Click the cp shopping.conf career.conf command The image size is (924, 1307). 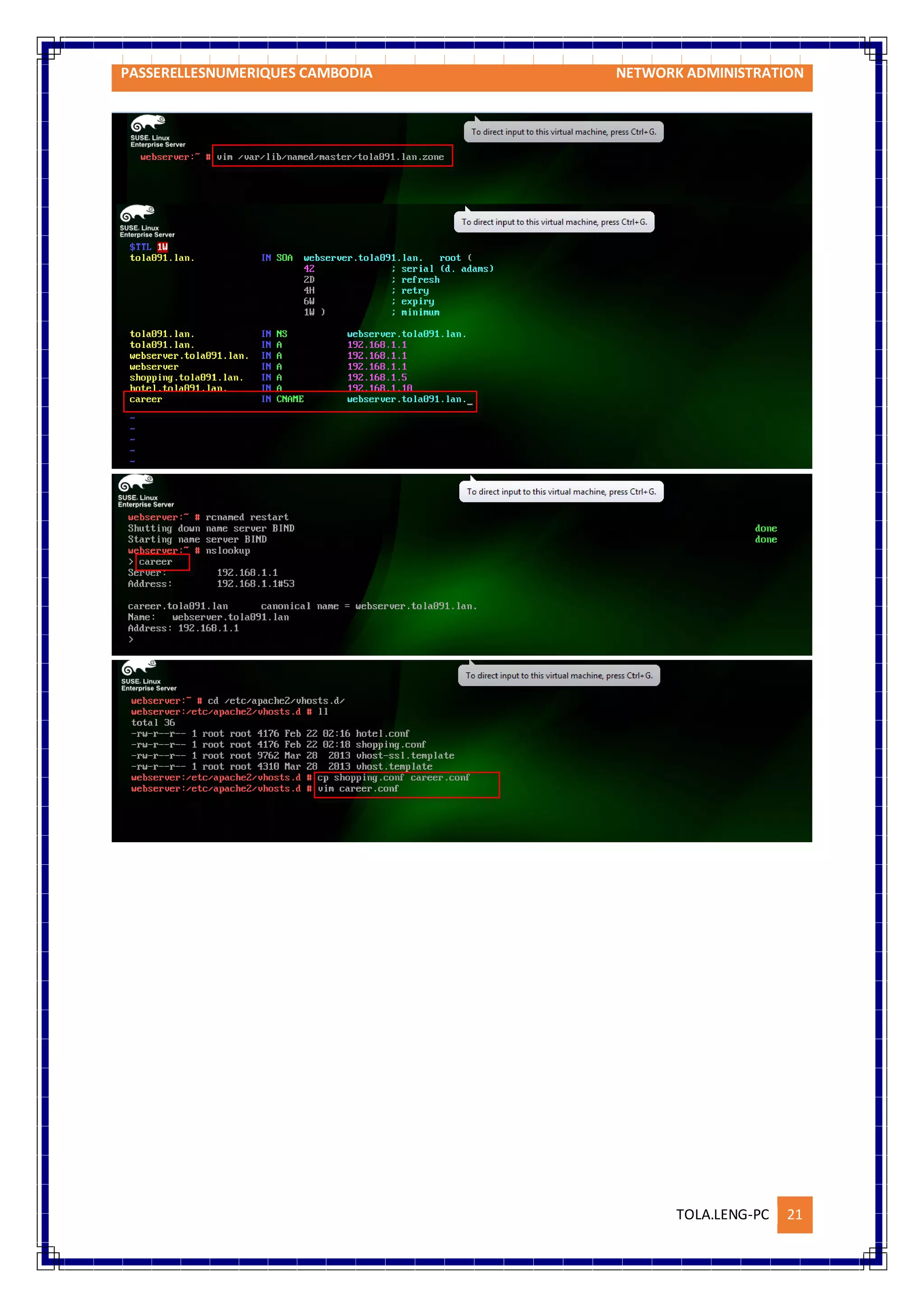pyautogui.click(x=393, y=778)
